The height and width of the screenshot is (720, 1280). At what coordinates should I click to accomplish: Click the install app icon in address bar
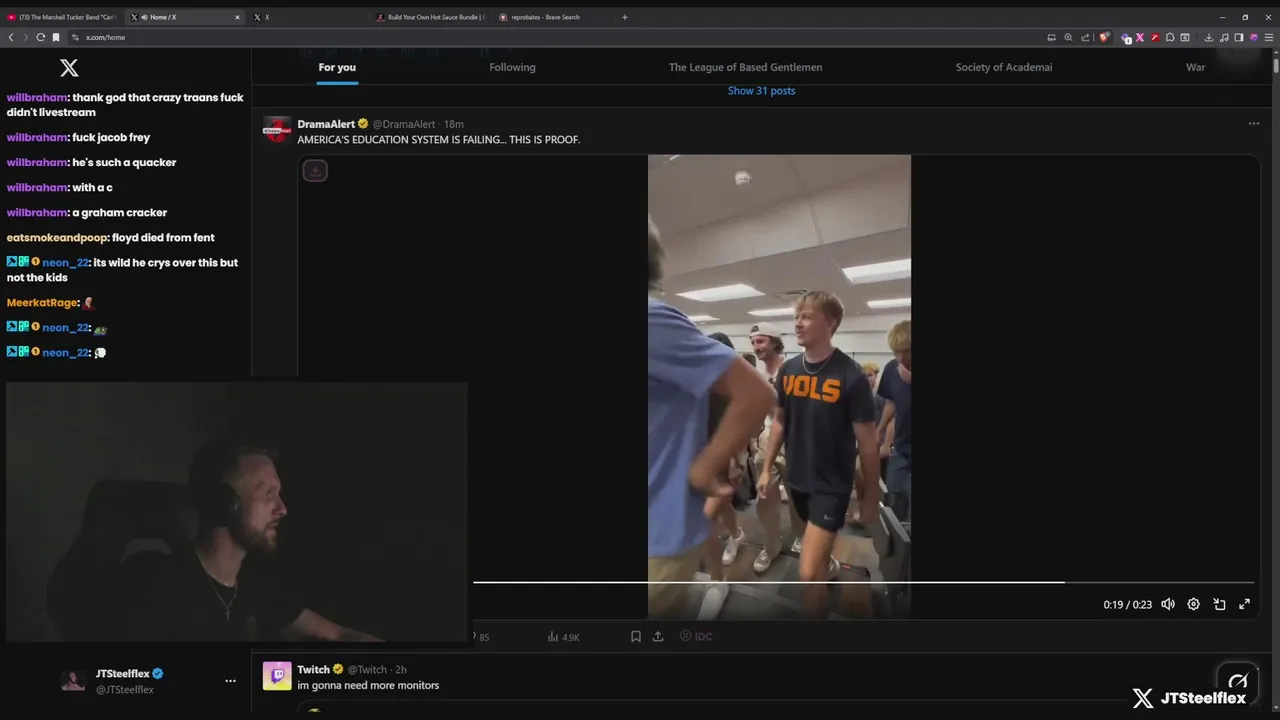1051,37
